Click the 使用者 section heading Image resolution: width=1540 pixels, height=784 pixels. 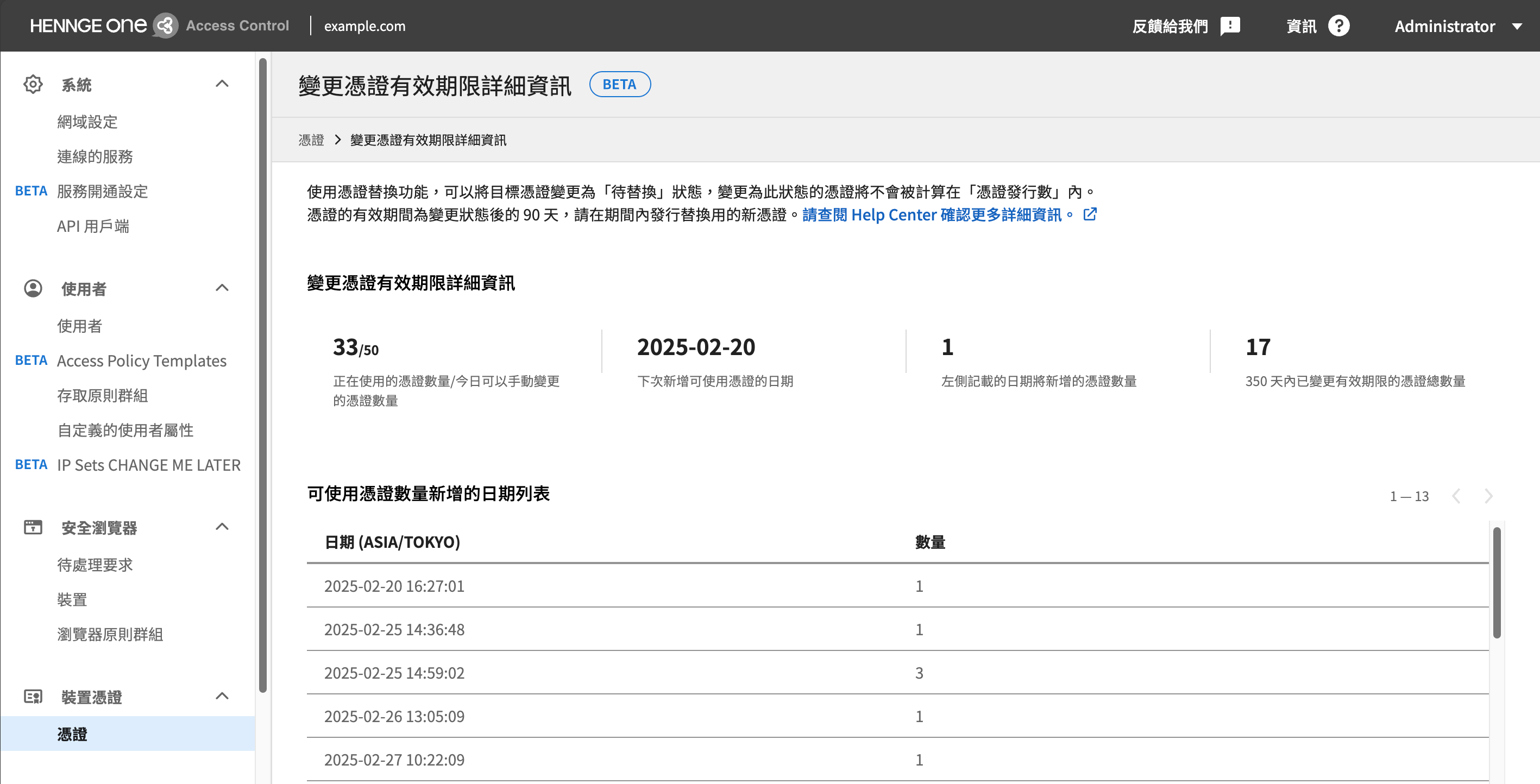(84, 289)
